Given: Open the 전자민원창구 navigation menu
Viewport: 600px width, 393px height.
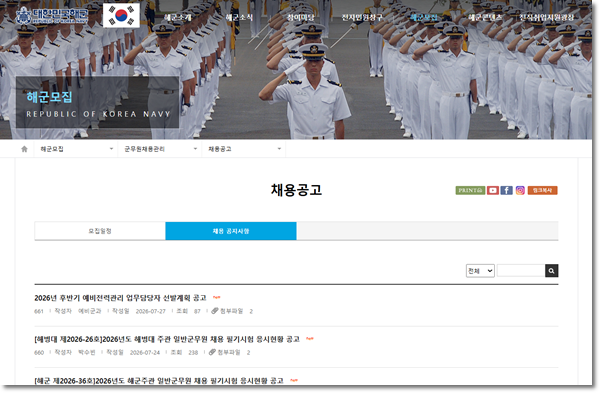Looking at the screenshot, I should click(362, 17).
